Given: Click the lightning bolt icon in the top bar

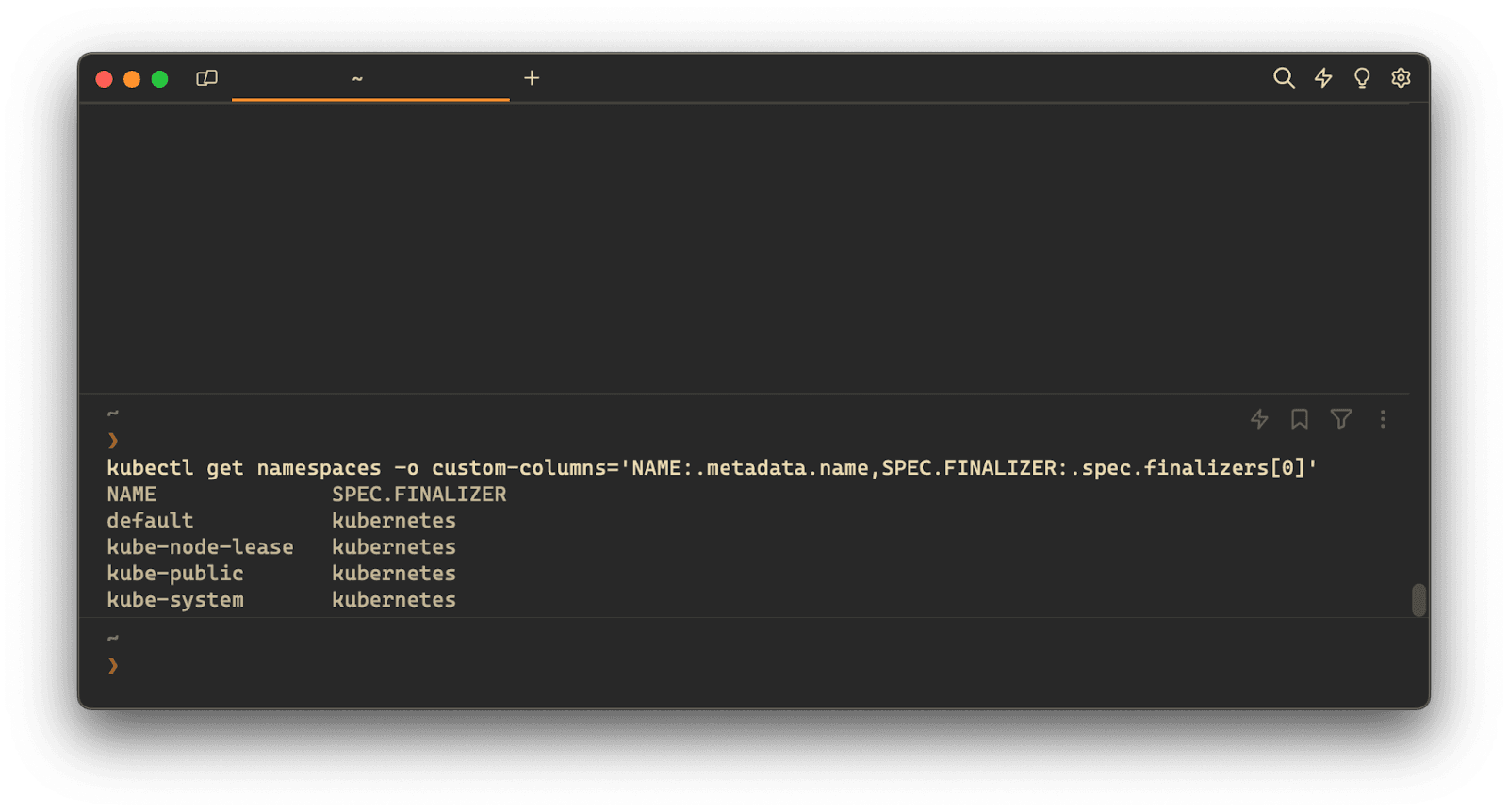Looking at the screenshot, I should coord(1323,78).
